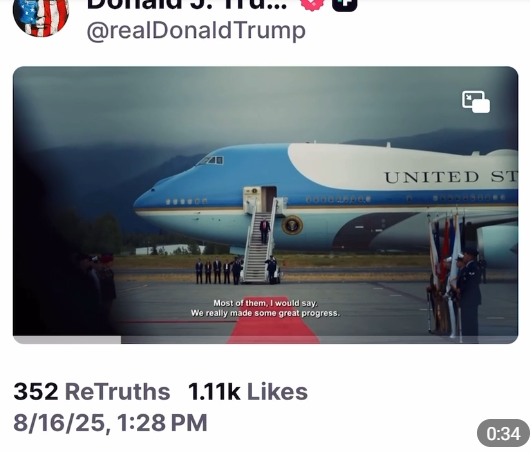The image size is (530, 460).
Task: Tap the black plus badge icon
Action: (344, 5)
